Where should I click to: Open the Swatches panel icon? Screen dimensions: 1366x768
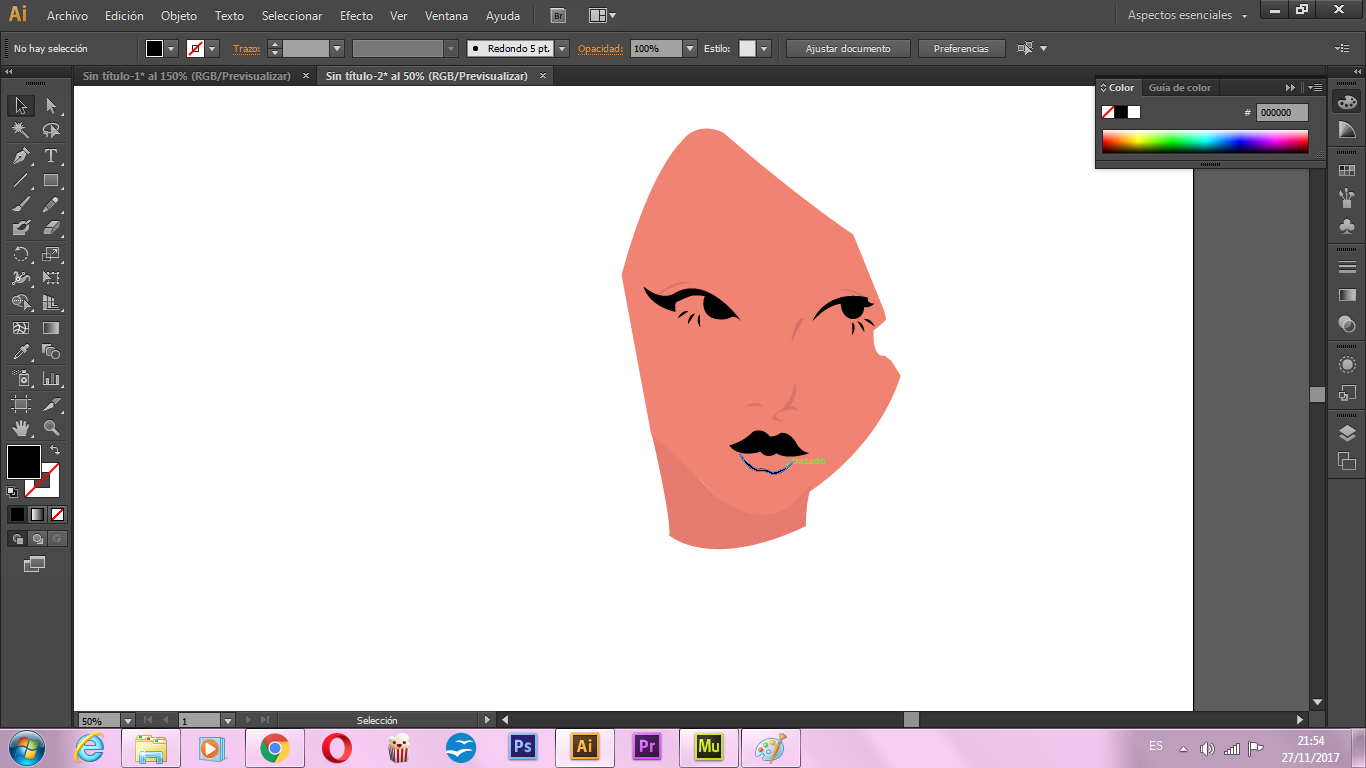1347,171
